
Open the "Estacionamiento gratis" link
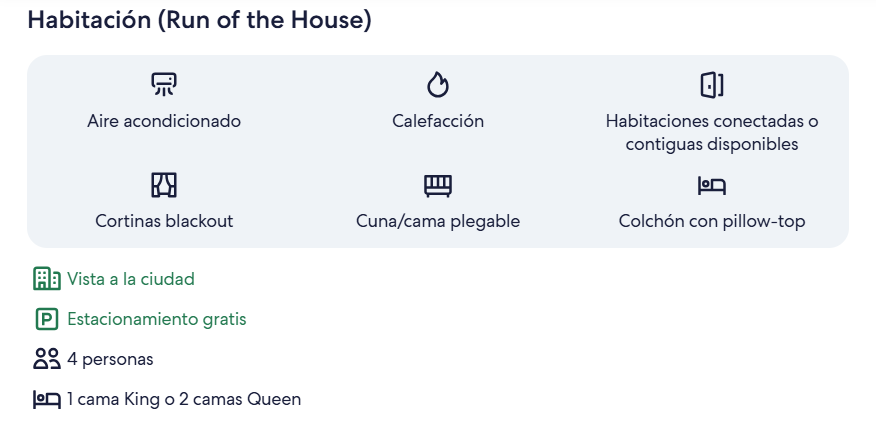pyautogui.click(x=156, y=320)
